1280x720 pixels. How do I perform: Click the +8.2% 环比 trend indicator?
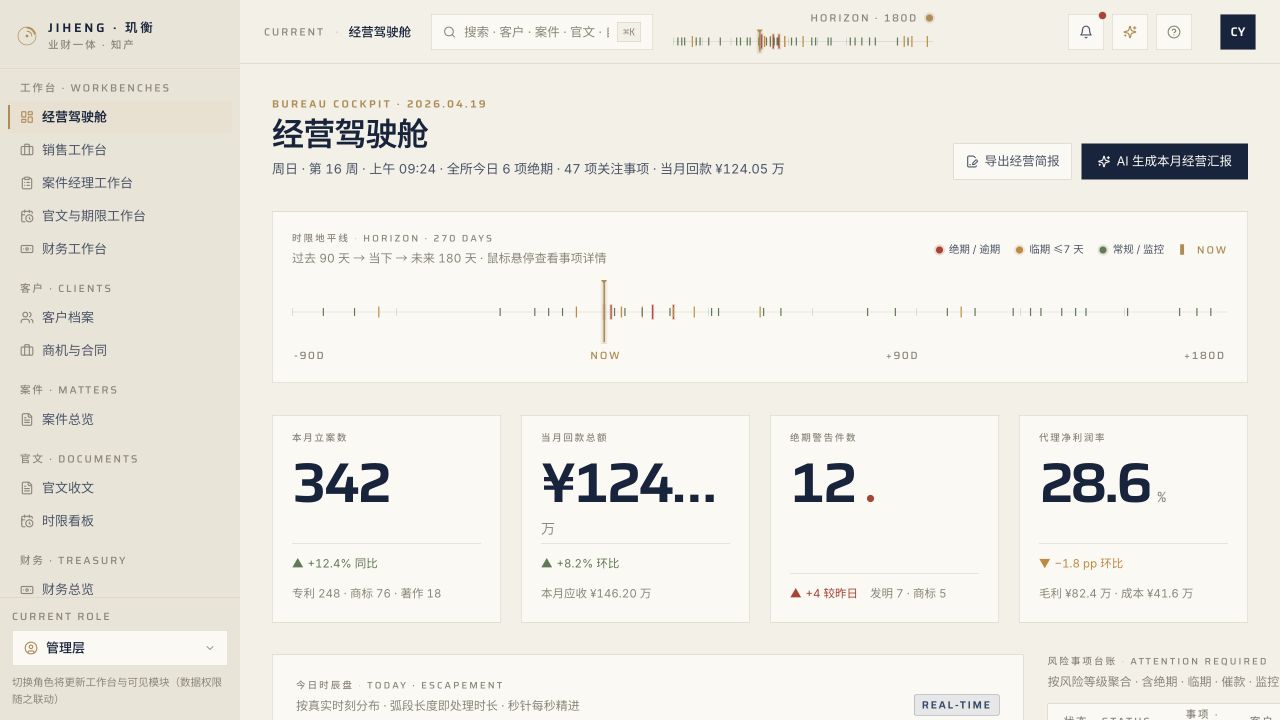pyautogui.click(x=580, y=564)
